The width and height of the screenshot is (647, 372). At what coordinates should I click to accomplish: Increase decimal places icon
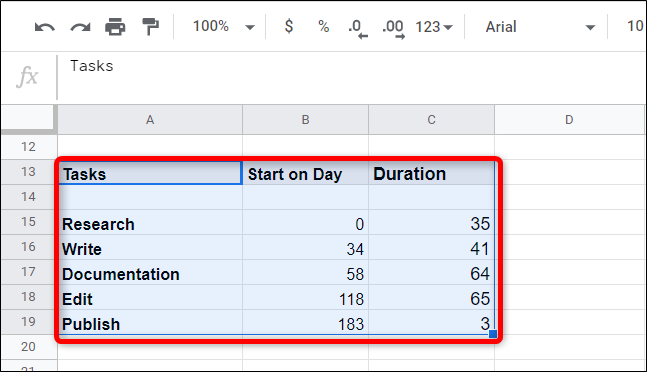393,29
